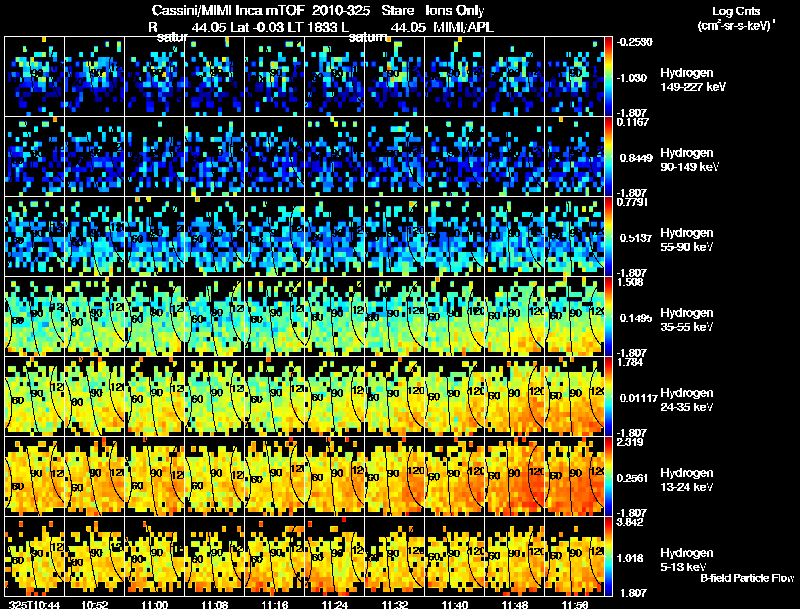Click the 325T10:44 start time label
The image size is (800, 609).
[x=35, y=604]
